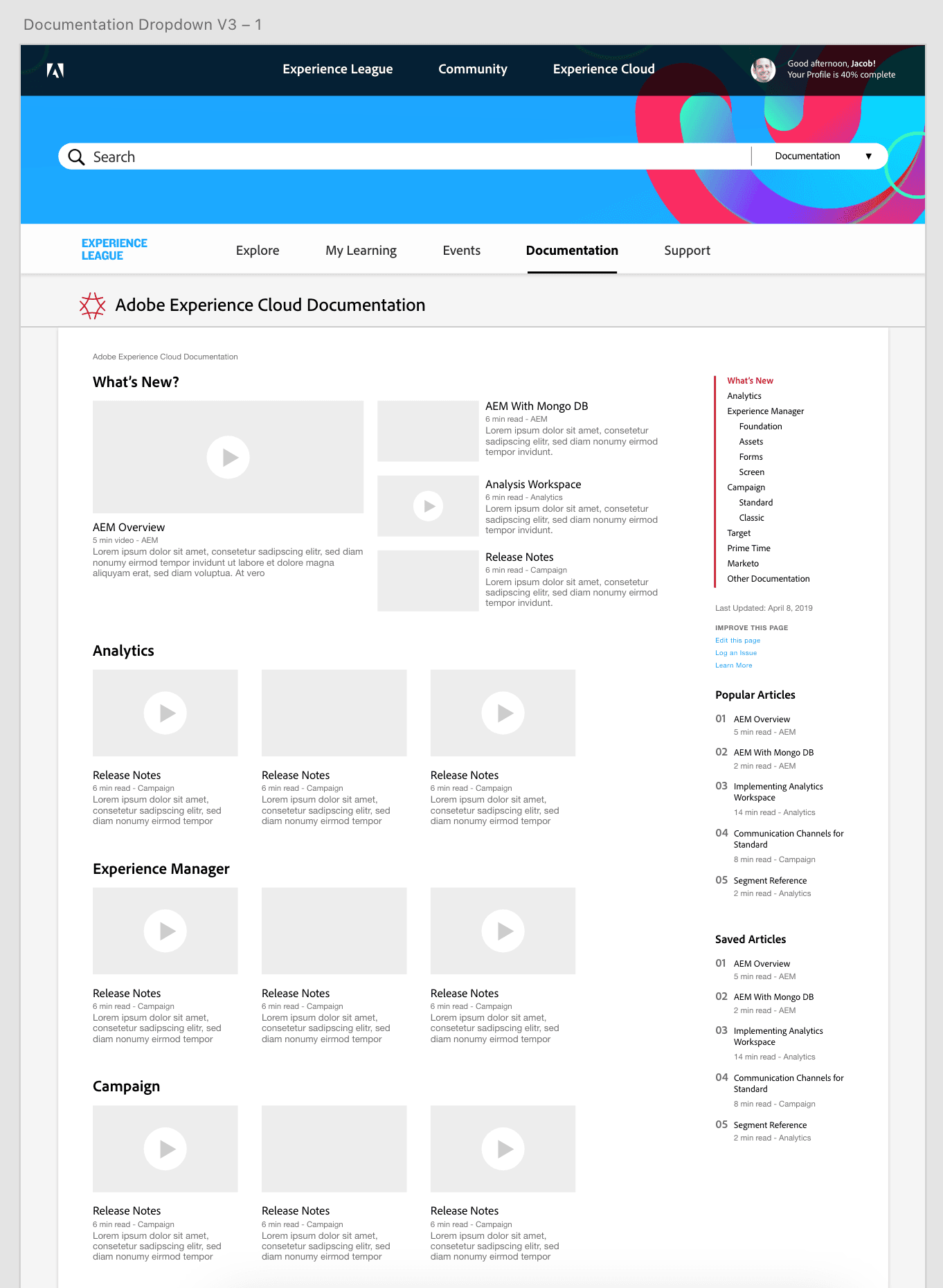This screenshot has width=943, height=1288.
Task: Open Segment Reference in Saved Articles
Action: pyautogui.click(x=770, y=1125)
